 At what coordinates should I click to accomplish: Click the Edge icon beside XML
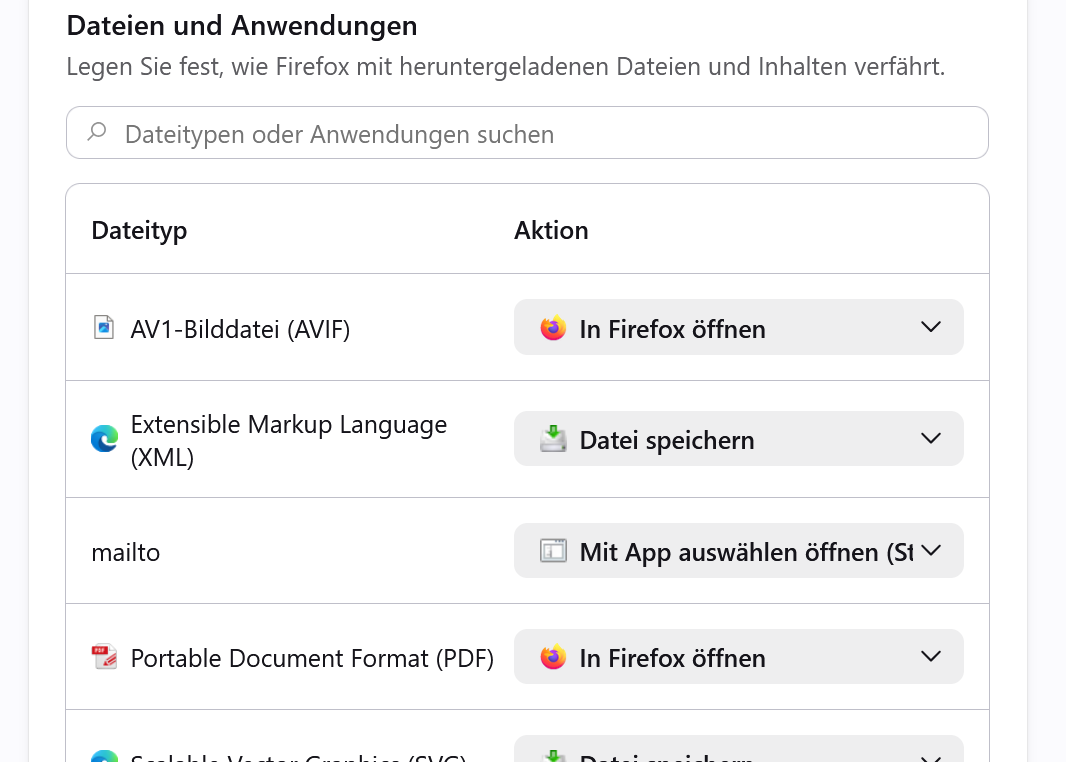105,439
